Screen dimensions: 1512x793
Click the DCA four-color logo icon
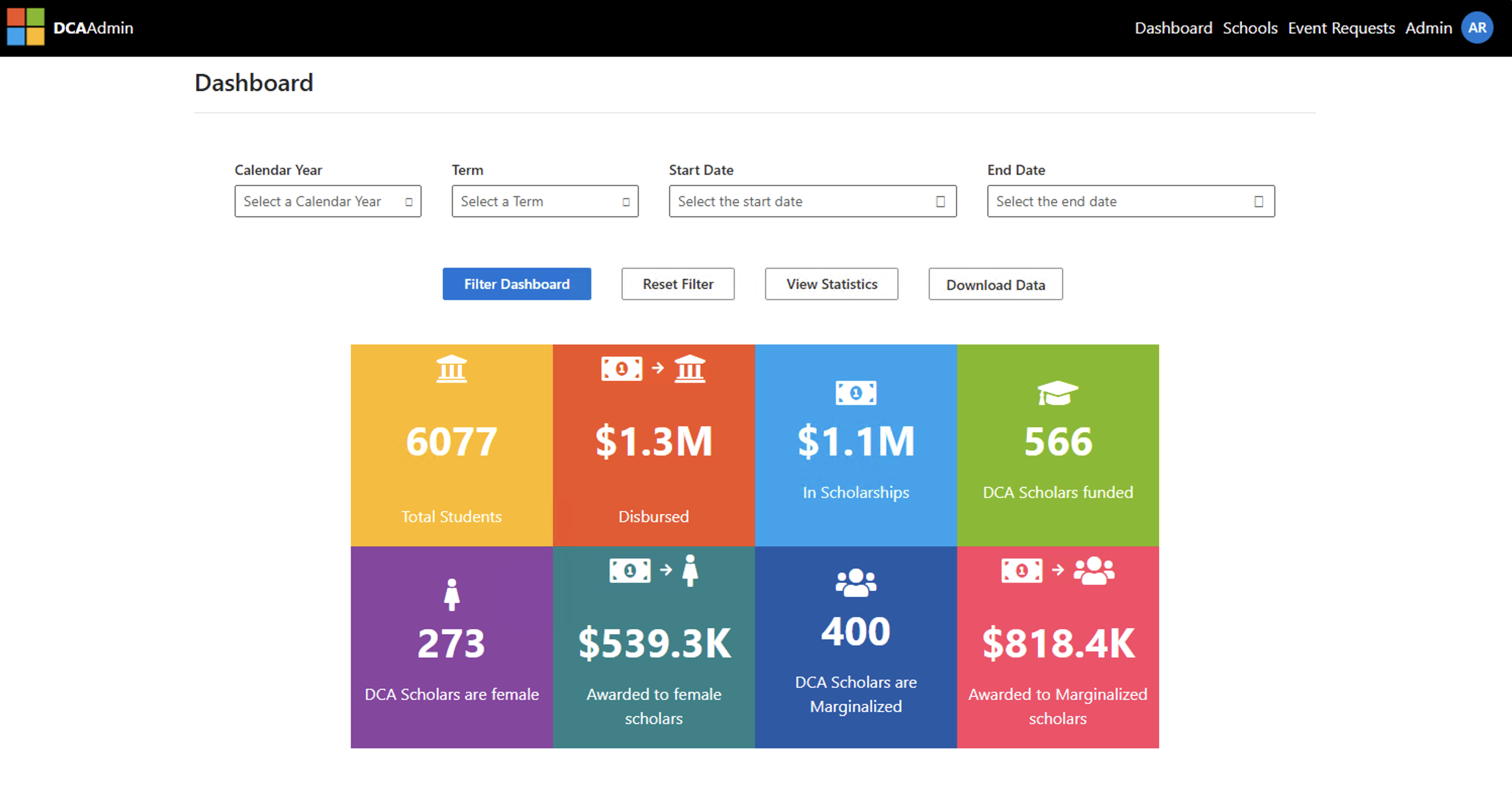[x=25, y=27]
